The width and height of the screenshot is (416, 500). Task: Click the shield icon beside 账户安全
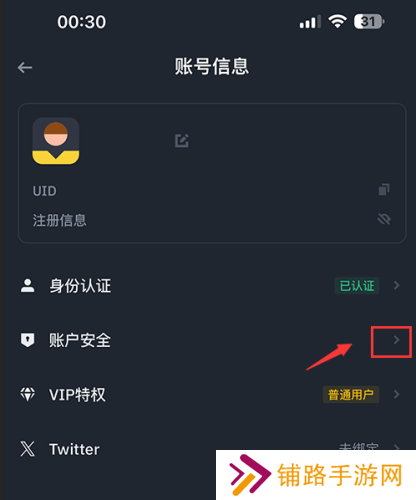click(28, 340)
